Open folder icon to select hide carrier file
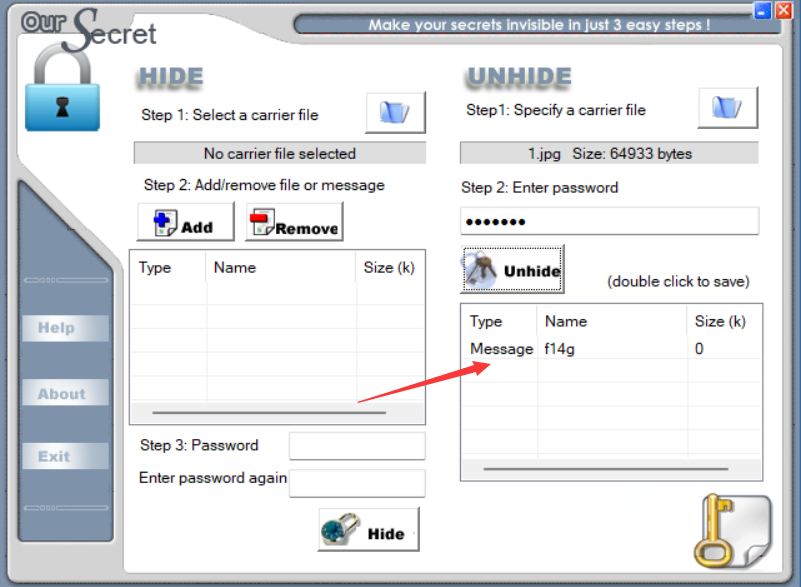Viewport: 801px width, 587px height. pos(395,113)
